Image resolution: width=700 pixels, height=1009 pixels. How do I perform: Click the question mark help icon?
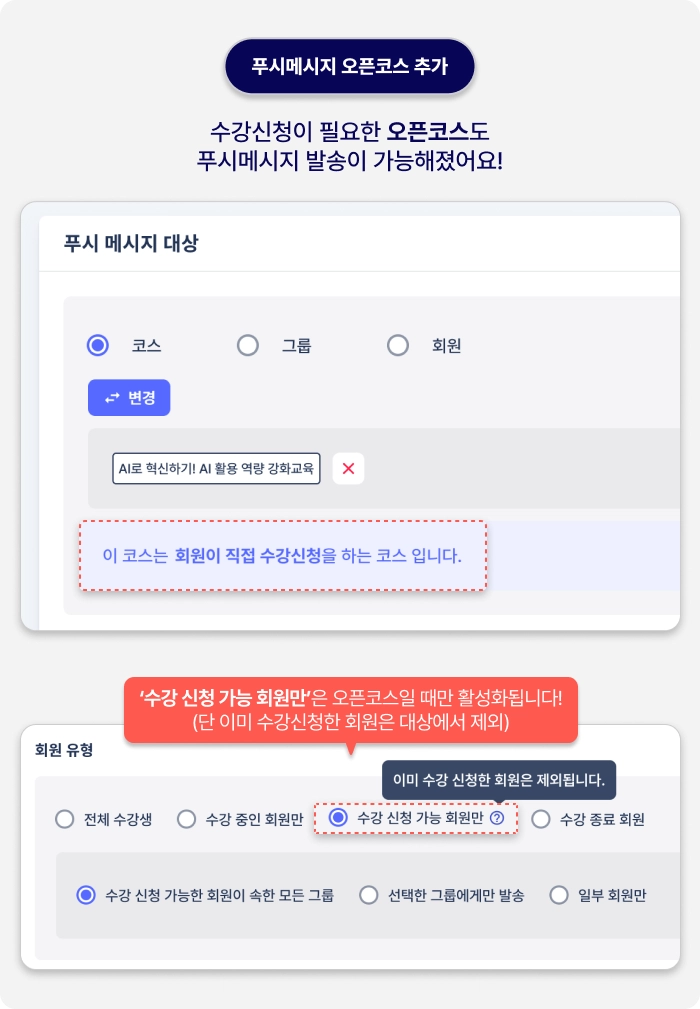click(x=497, y=818)
